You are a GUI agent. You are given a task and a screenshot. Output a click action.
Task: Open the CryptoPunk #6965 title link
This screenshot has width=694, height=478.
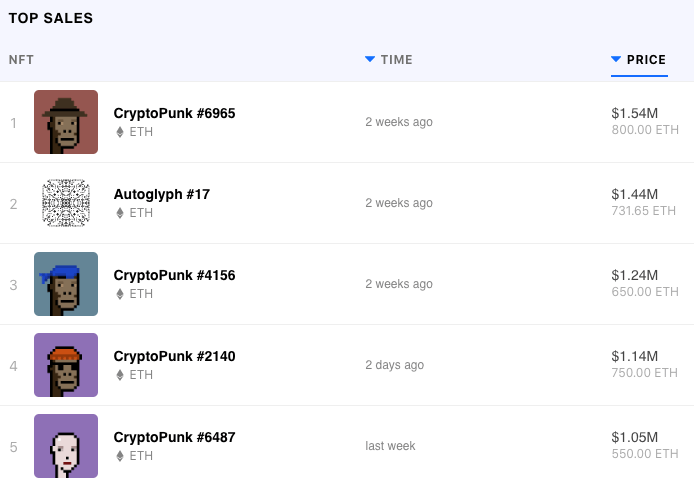click(x=174, y=113)
